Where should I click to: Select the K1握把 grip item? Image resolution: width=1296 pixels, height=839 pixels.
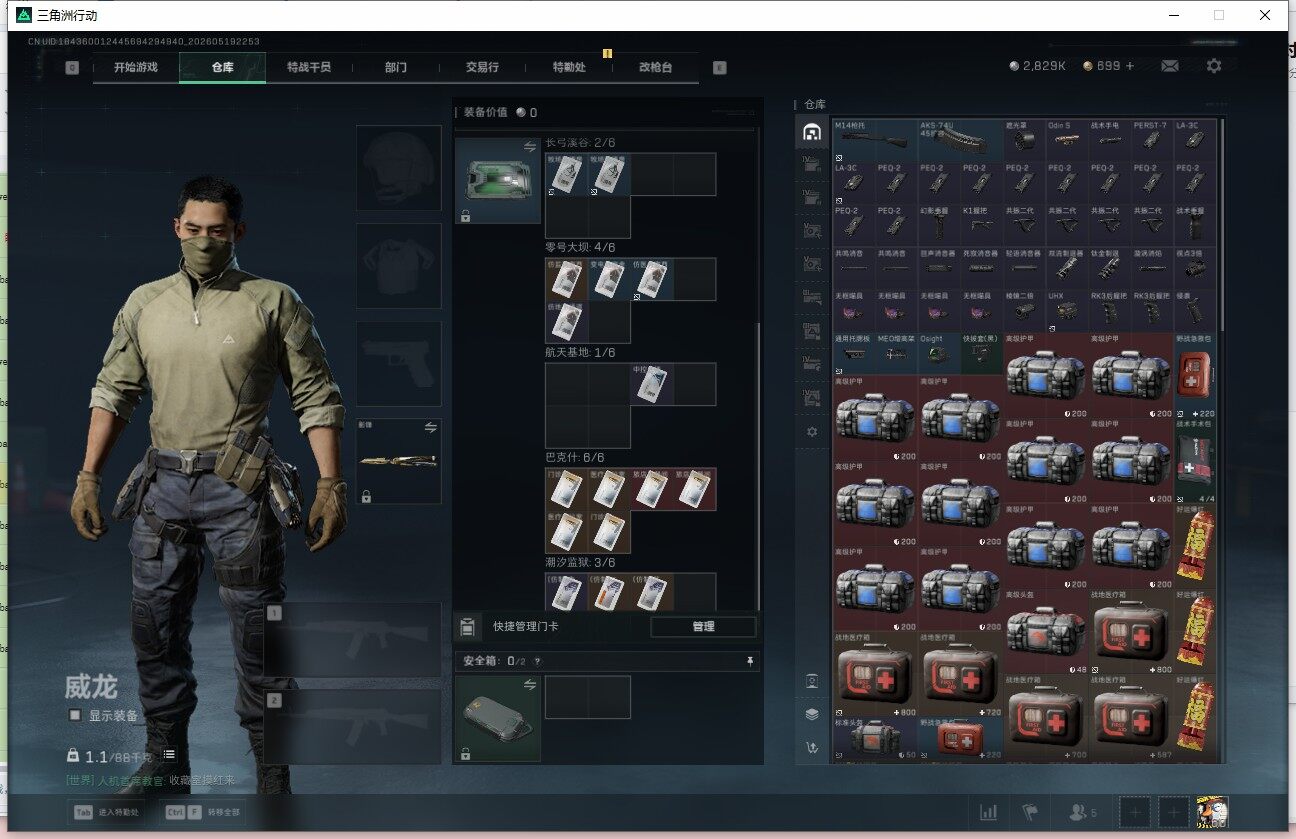pos(982,225)
